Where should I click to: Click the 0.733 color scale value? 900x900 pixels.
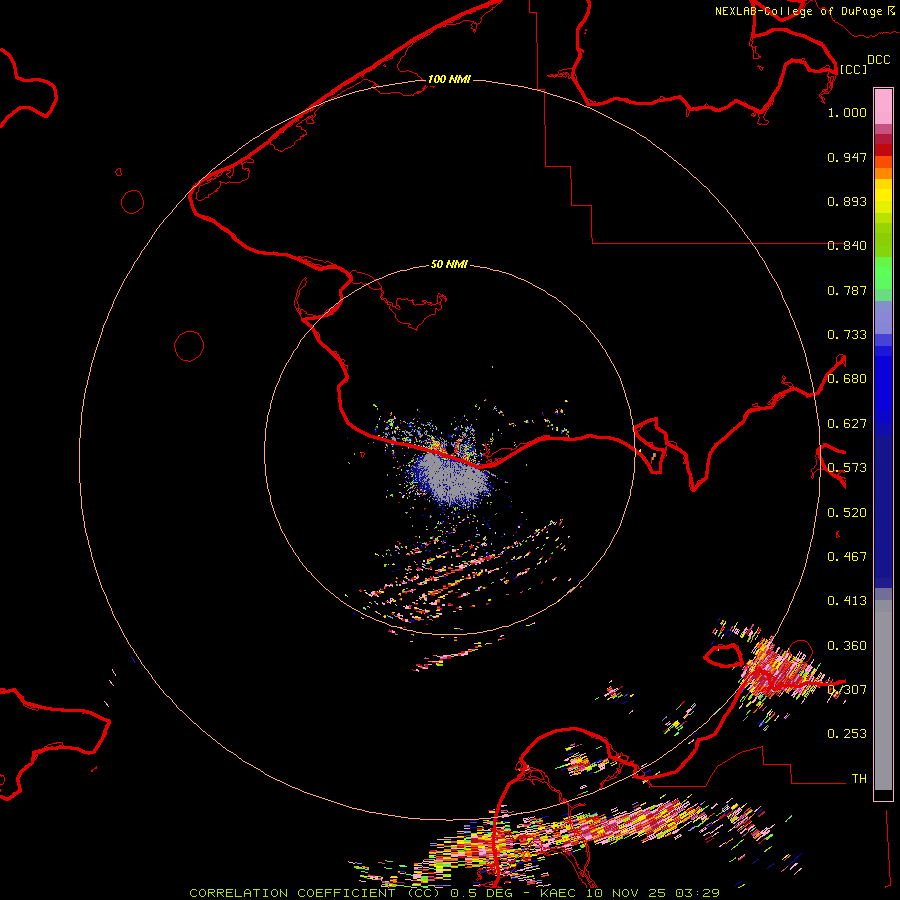click(x=847, y=335)
